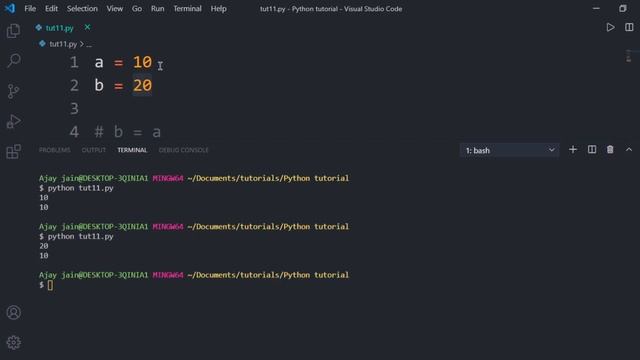Split the editor to the right

tap(629, 27)
